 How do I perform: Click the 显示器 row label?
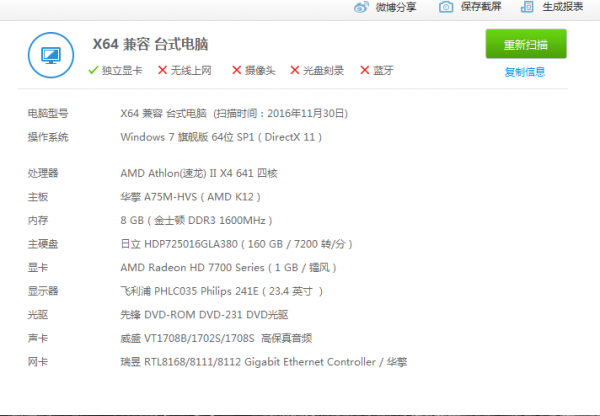click(43, 291)
